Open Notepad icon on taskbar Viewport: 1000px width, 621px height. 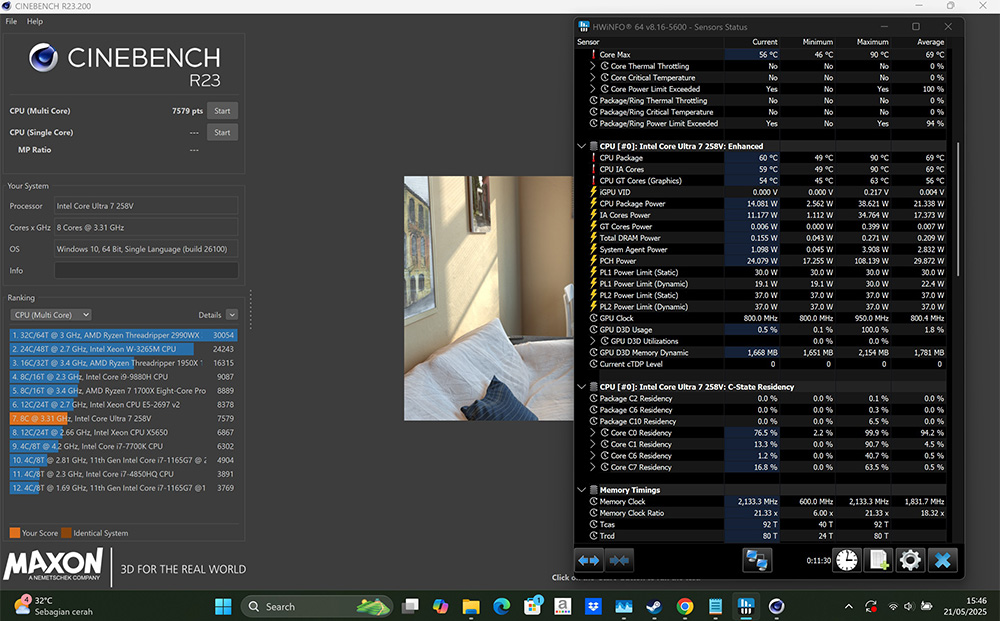point(715,606)
